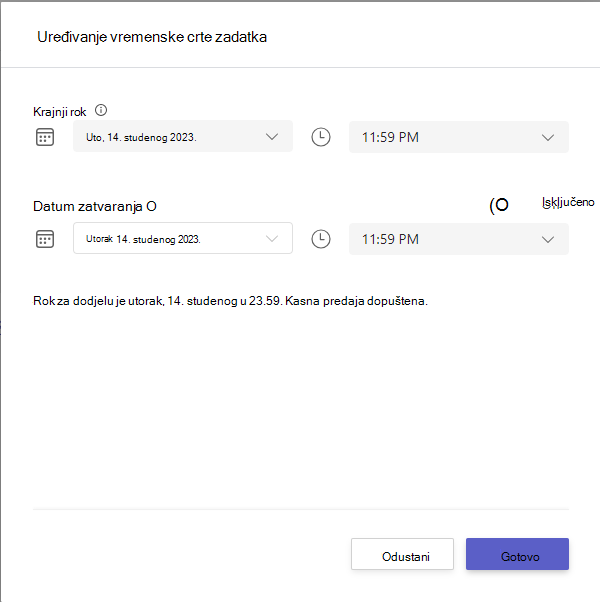Click the calendar icon under Datum zatvaranja
600x602 pixels.
coord(45,239)
